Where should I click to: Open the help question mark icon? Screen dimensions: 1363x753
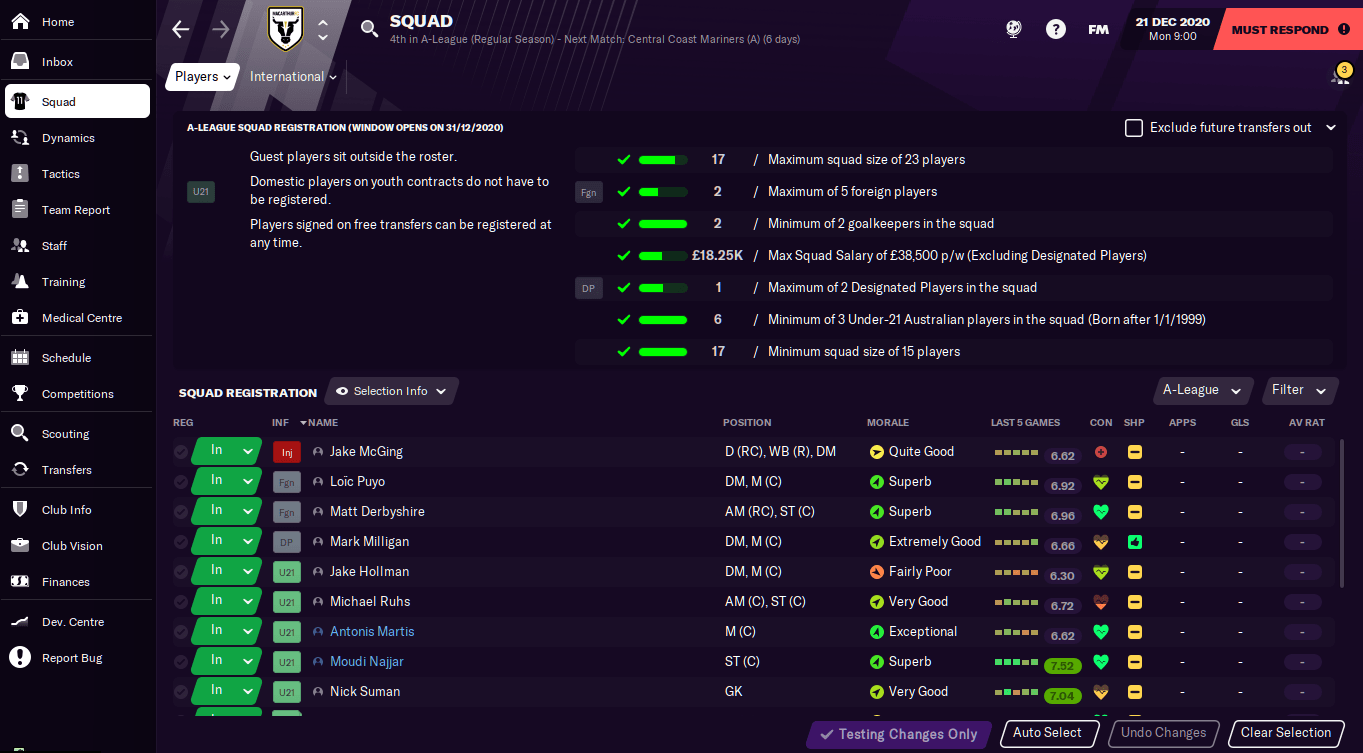coord(1056,30)
